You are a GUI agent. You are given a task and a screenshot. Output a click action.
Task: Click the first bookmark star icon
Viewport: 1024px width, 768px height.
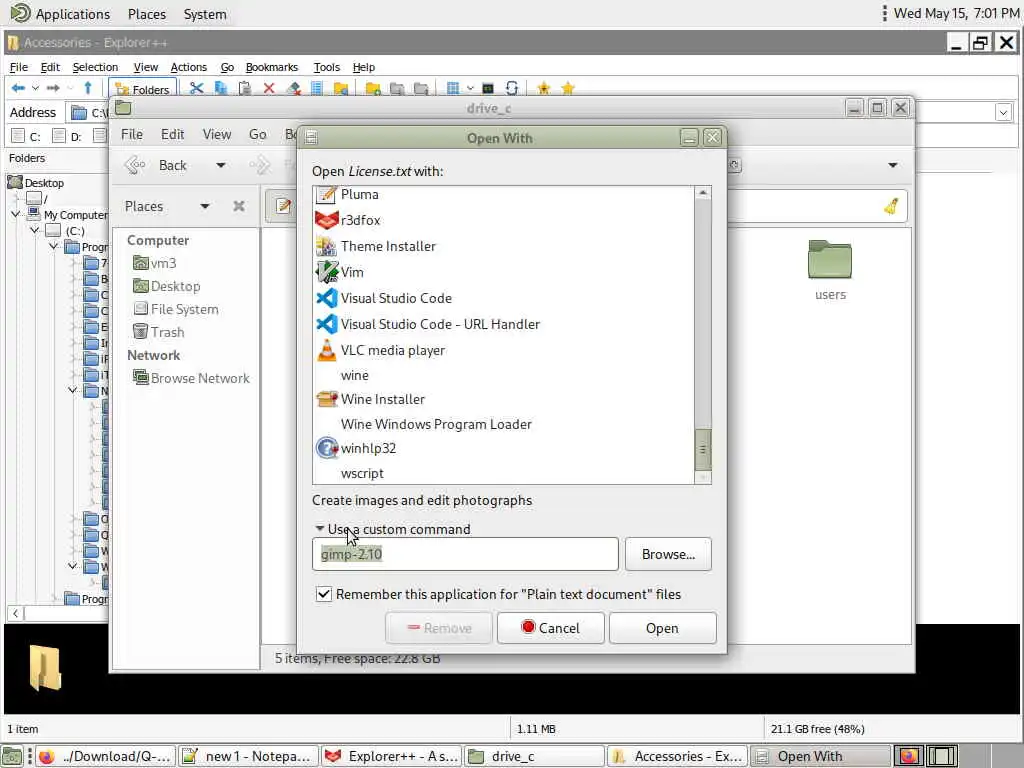click(x=543, y=88)
